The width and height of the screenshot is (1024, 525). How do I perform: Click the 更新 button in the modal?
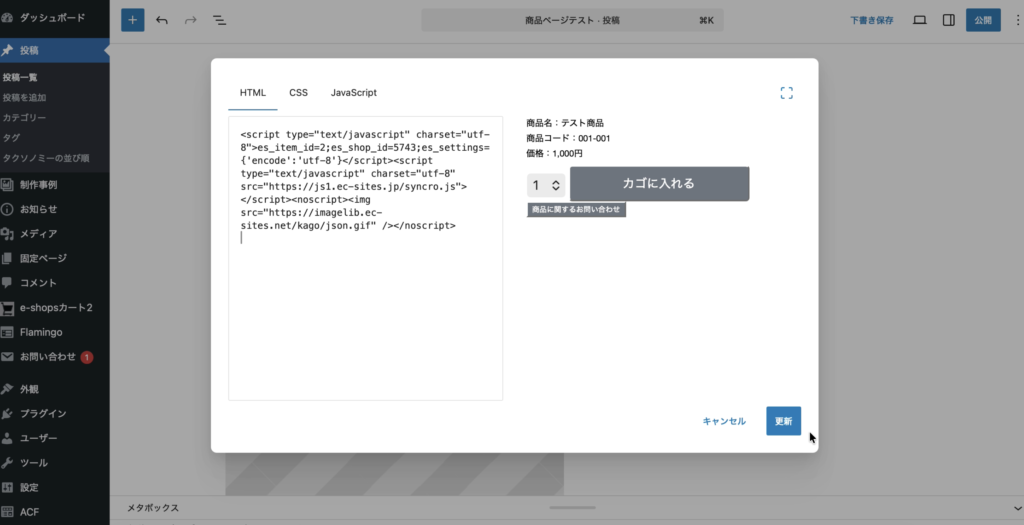pyautogui.click(x=783, y=421)
